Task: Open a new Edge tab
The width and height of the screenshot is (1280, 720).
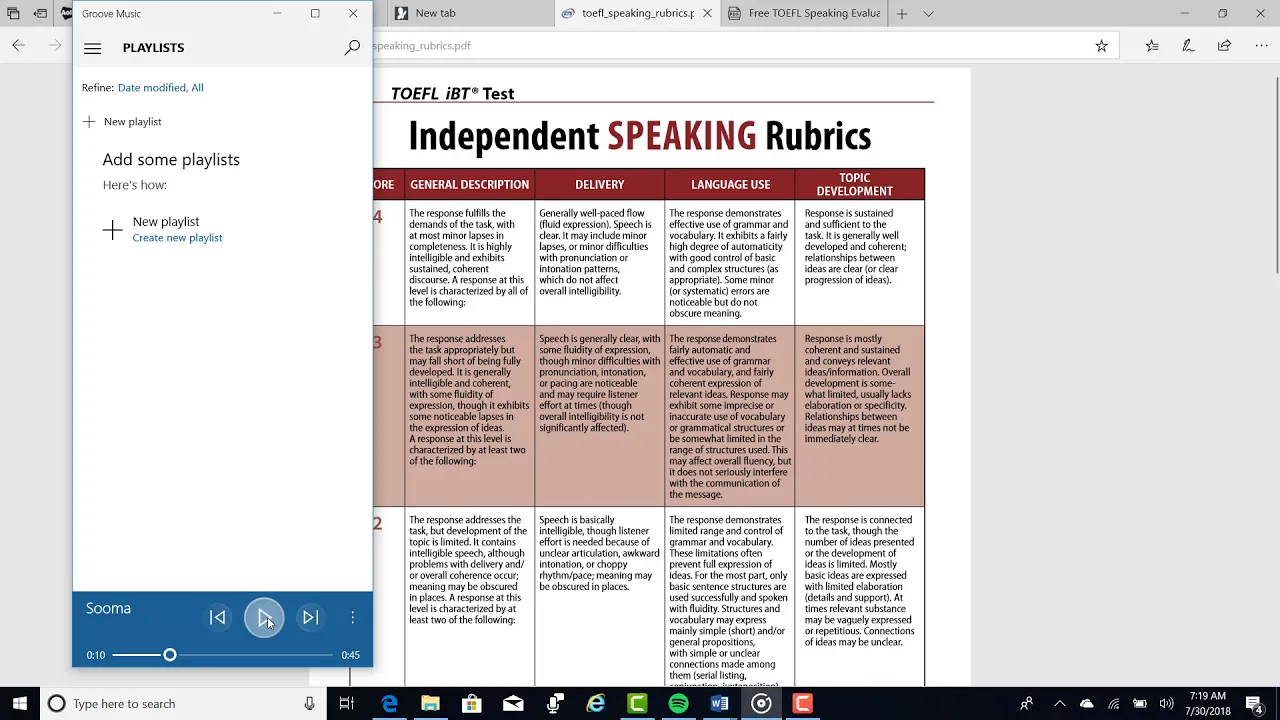Action: (902, 13)
